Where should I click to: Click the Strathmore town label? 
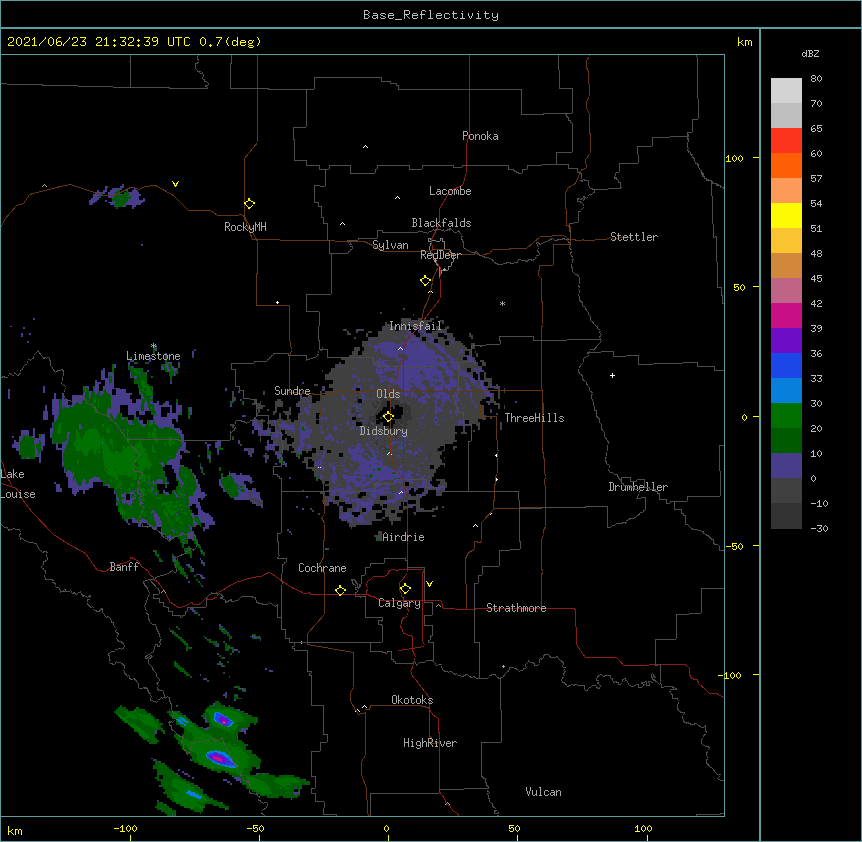[516, 608]
